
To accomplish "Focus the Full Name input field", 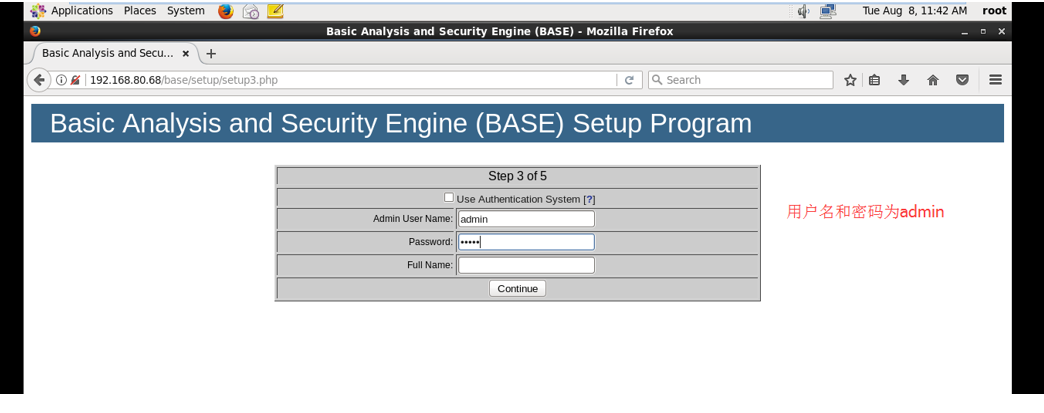I will point(526,265).
